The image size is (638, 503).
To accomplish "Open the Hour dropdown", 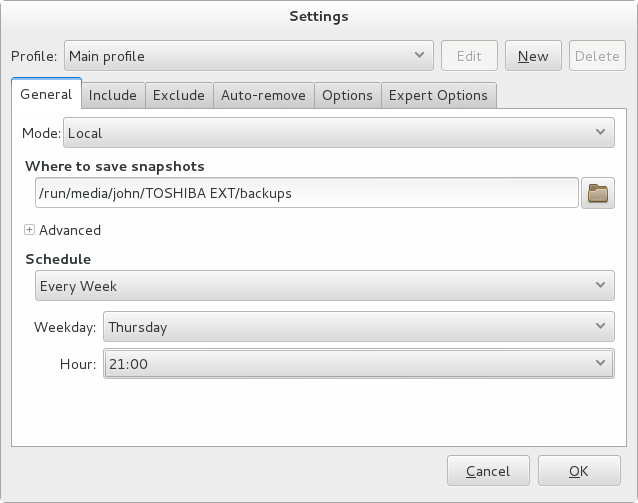I will [x=358, y=364].
